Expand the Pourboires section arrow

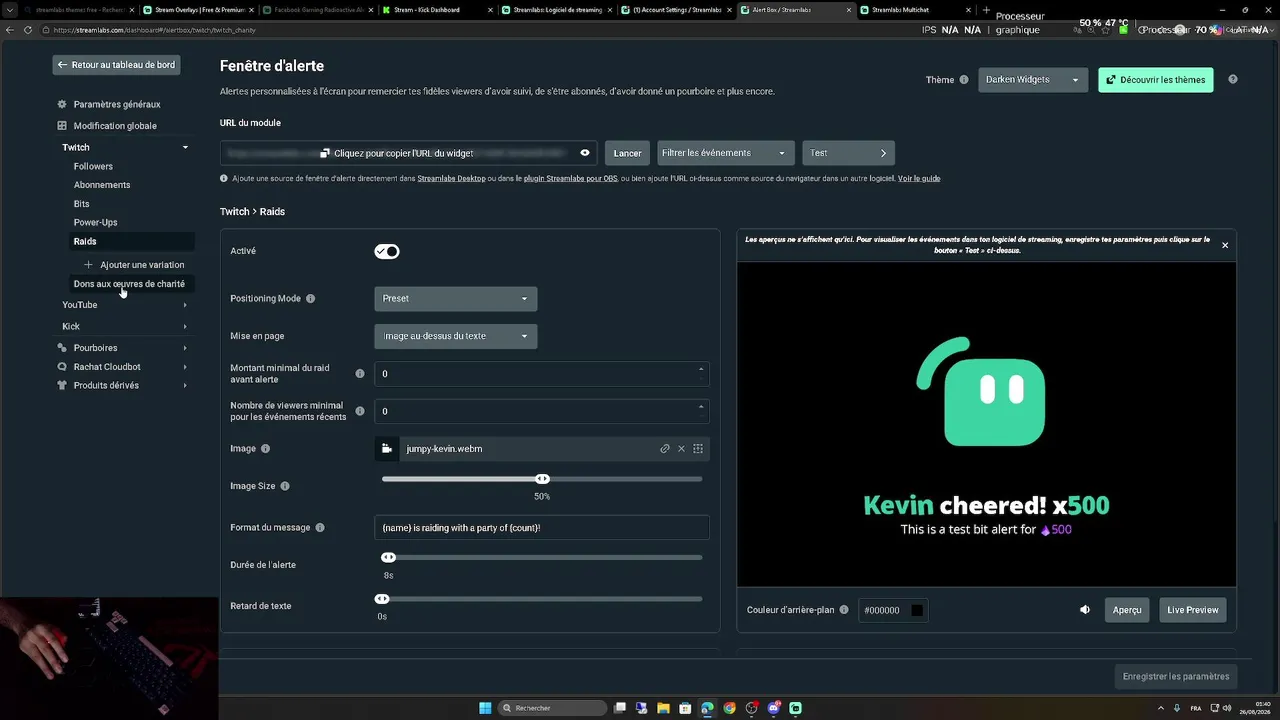pyautogui.click(x=185, y=348)
